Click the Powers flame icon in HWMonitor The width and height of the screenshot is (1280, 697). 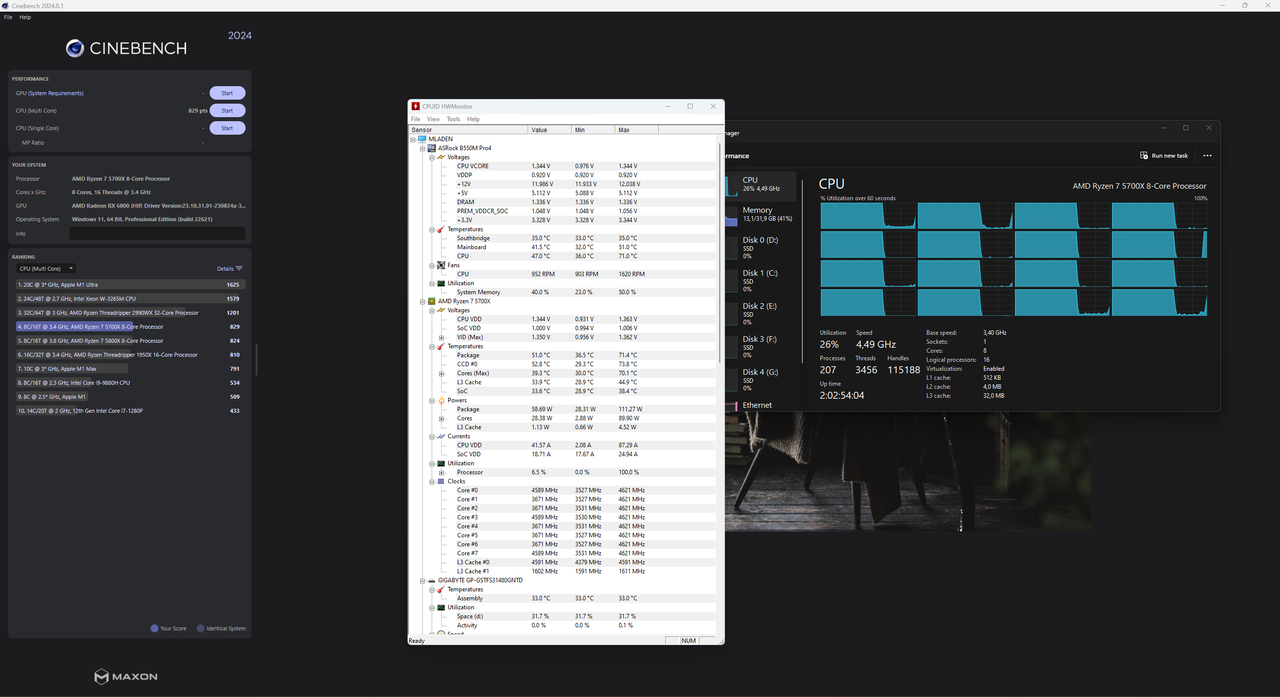(441, 400)
